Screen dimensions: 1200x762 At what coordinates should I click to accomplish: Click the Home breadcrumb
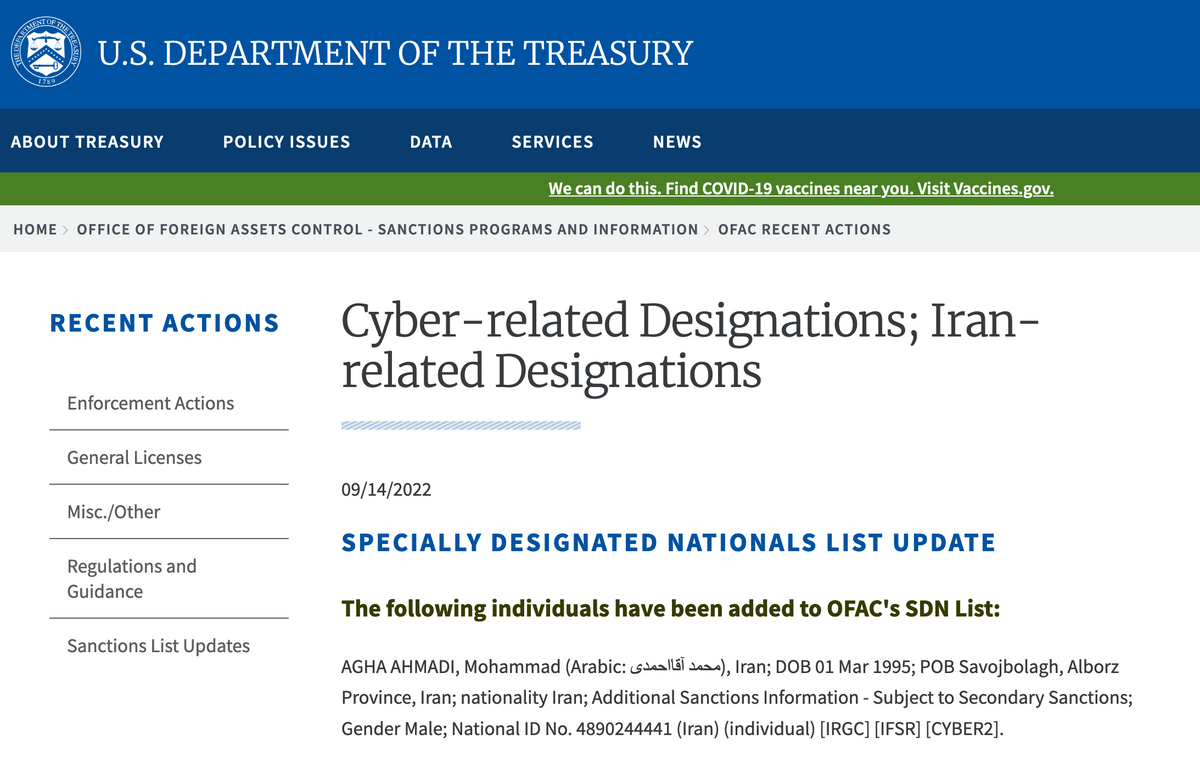point(35,230)
